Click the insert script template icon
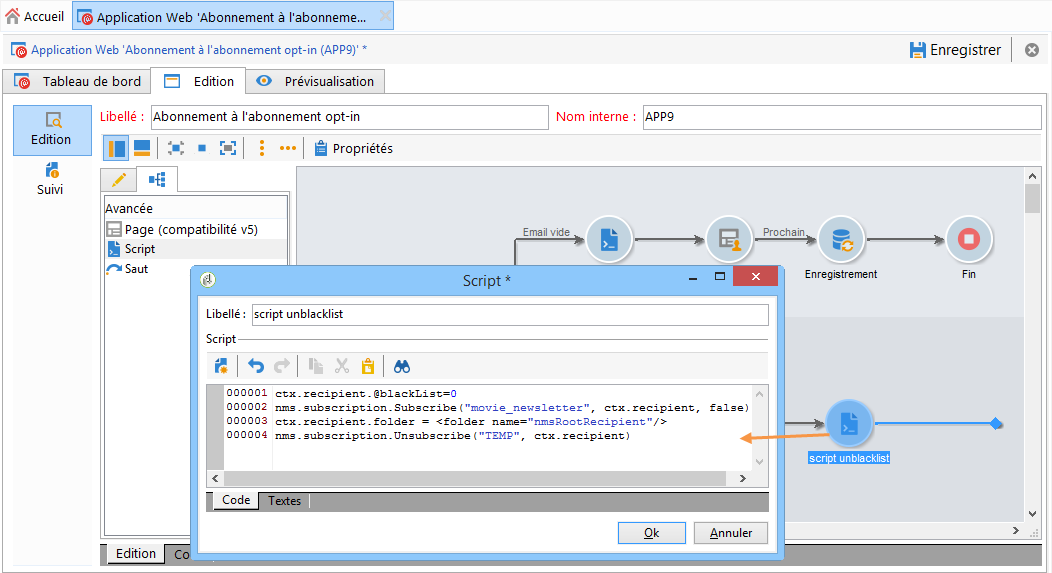The image size is (1052, 573). tap(221, 366)
